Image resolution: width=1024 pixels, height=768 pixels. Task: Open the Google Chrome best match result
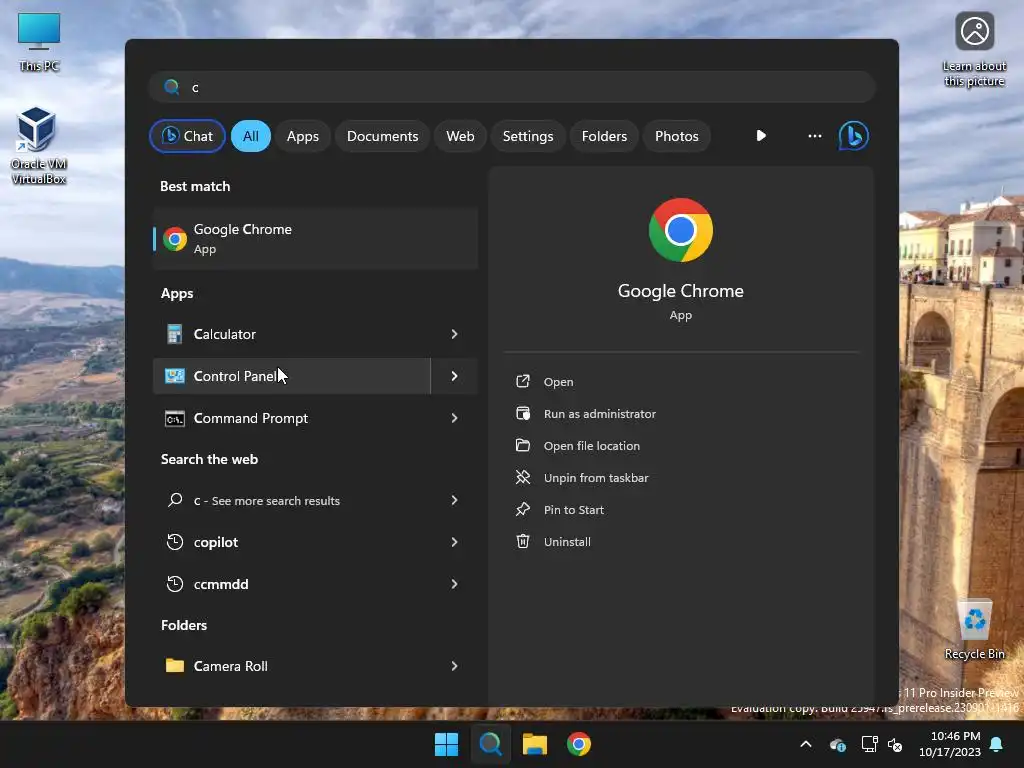[x=315, y=238]
